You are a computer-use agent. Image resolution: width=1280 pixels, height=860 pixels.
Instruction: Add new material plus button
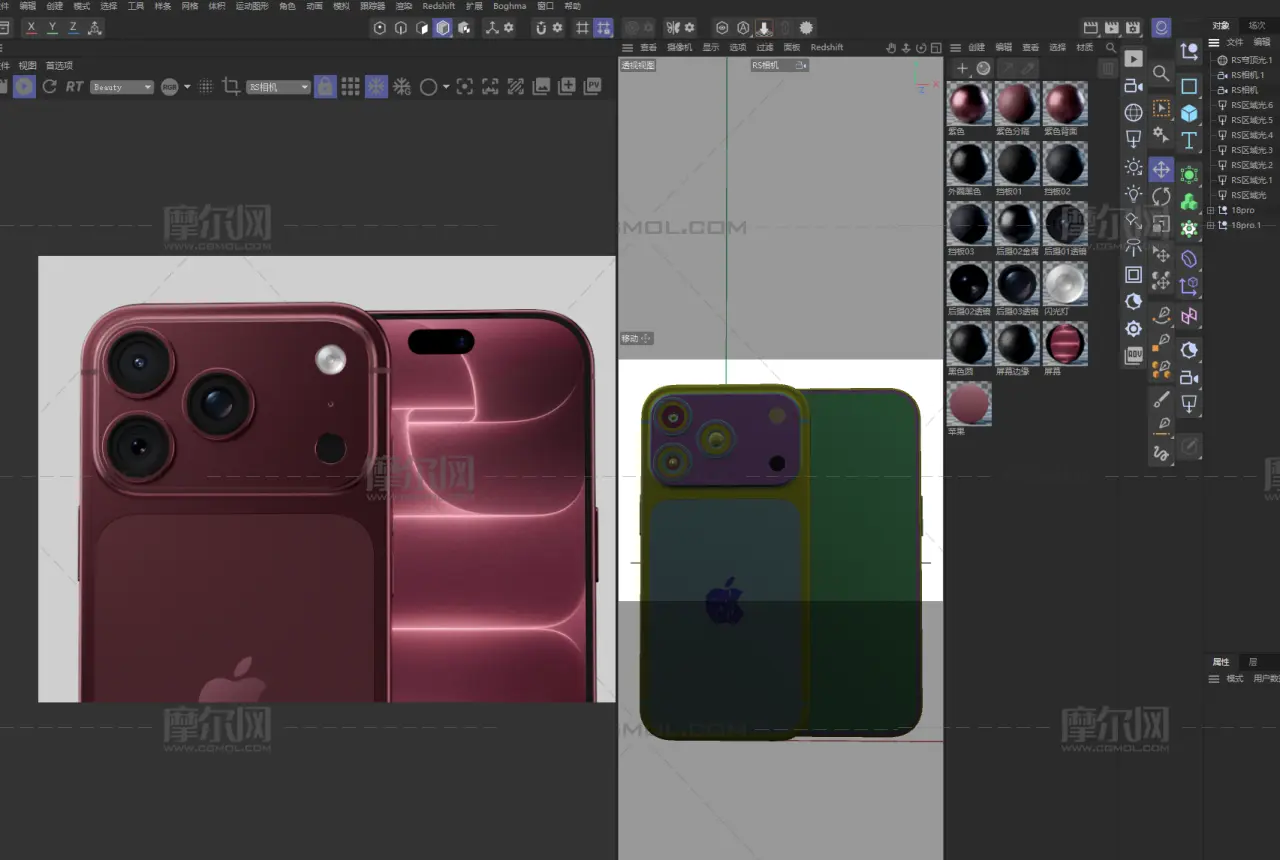pyautogui.click(x=962, y=68)
